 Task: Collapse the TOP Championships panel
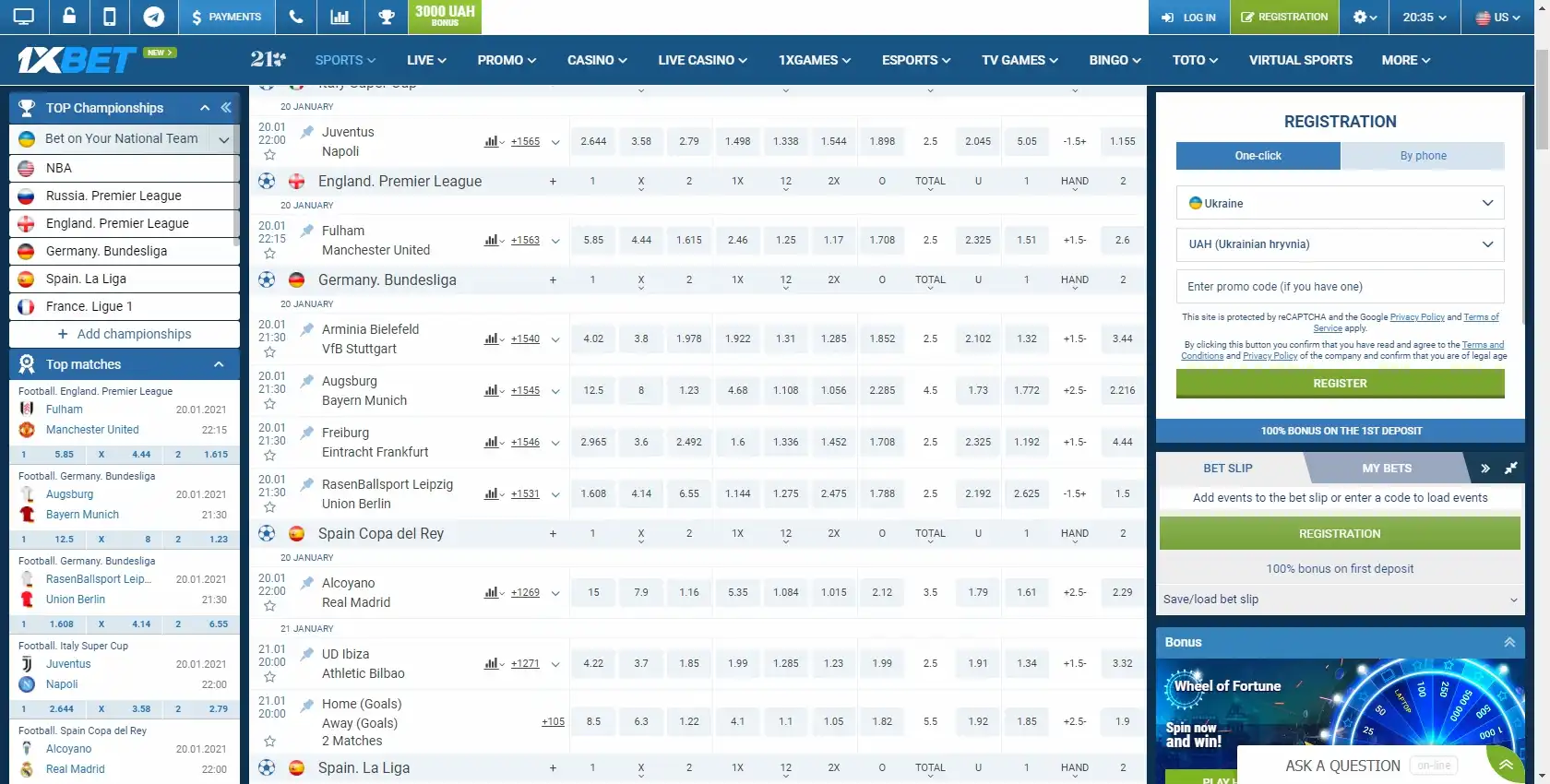(205, 108)
